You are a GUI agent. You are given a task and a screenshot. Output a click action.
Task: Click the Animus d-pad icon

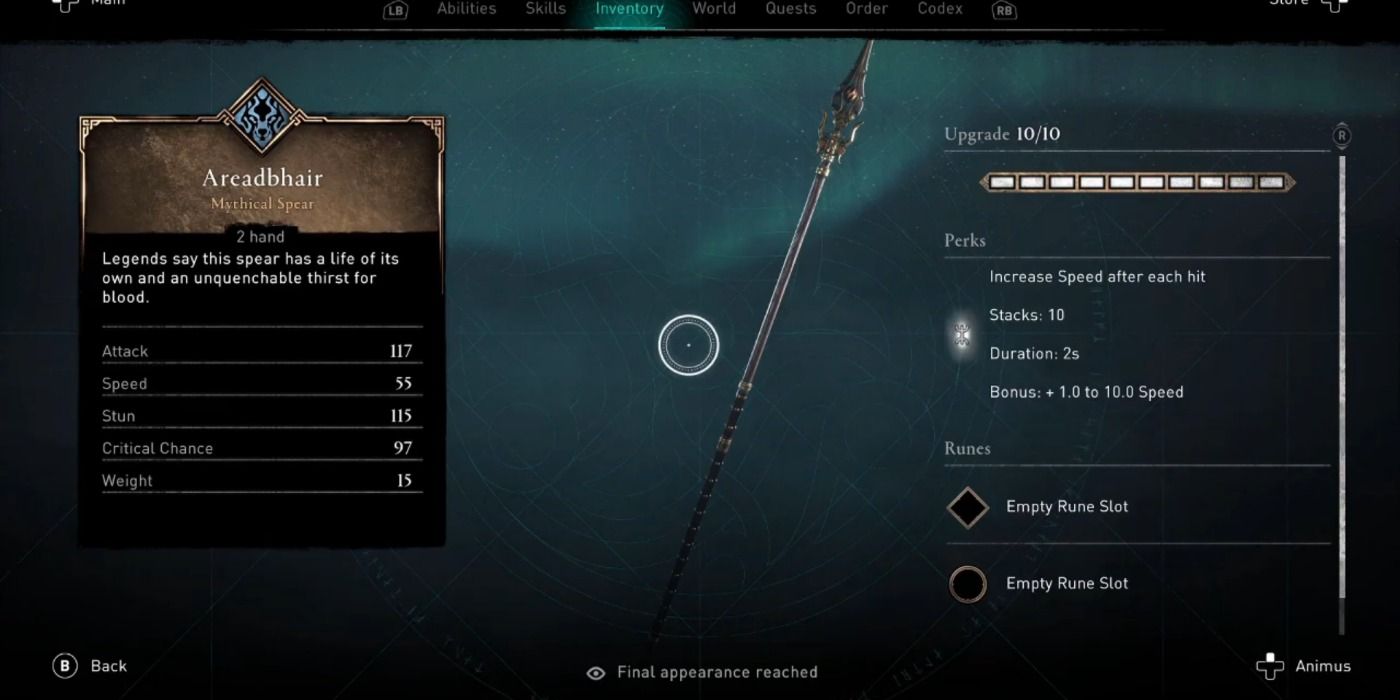coord(1270,666)
